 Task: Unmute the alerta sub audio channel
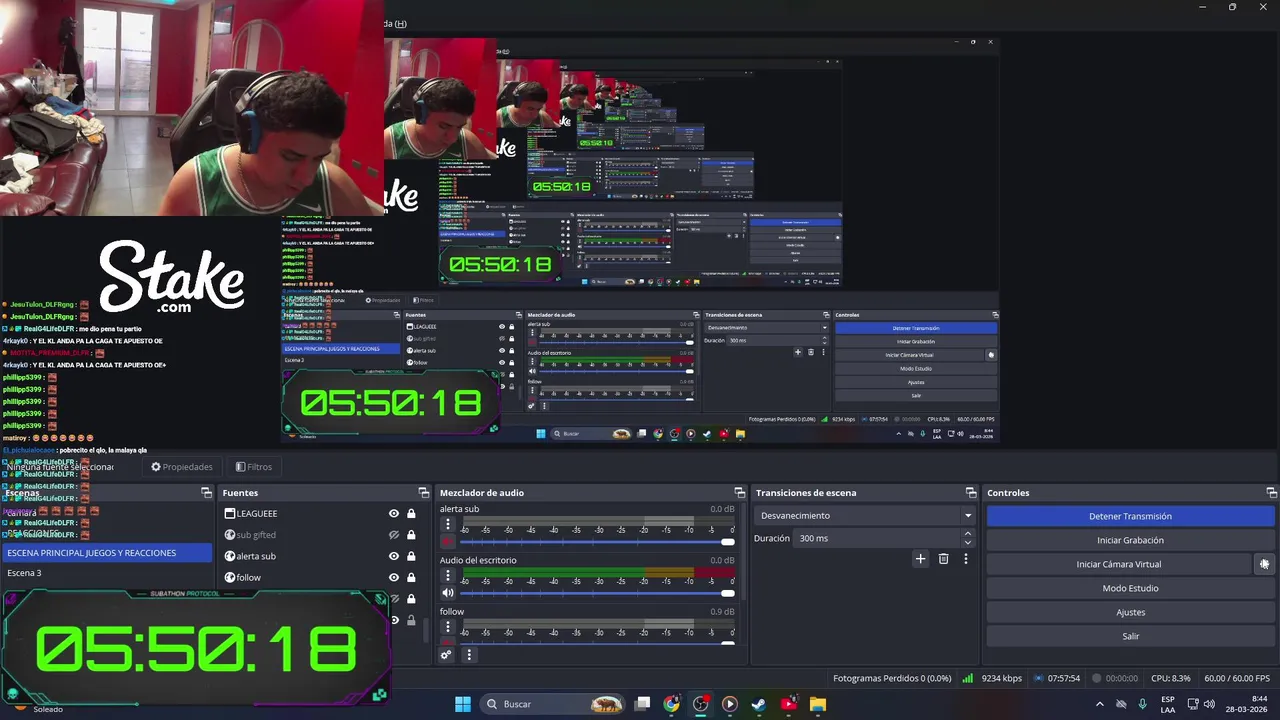[448, 541]
